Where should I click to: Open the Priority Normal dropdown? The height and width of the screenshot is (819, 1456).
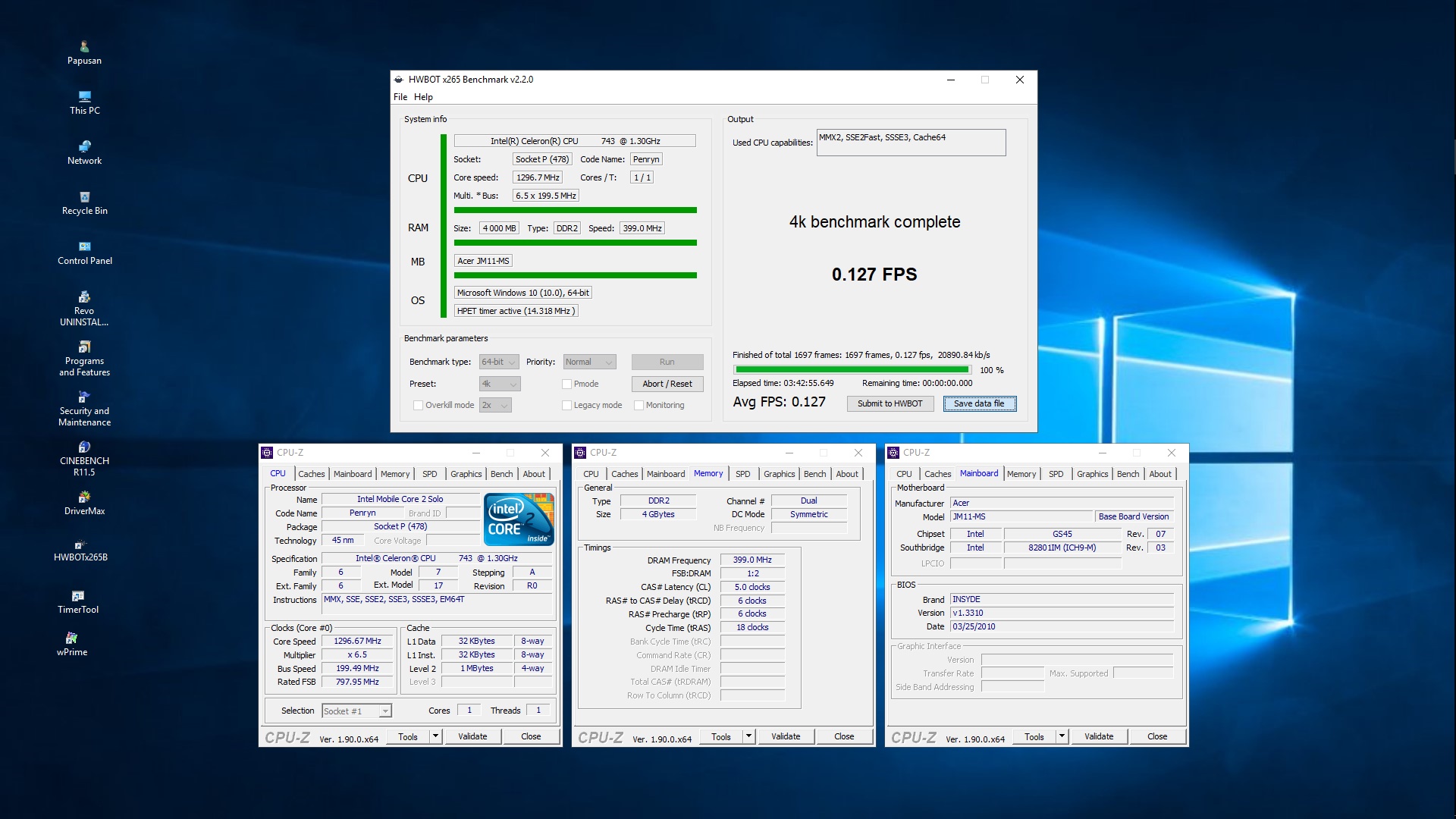point(589,362)
